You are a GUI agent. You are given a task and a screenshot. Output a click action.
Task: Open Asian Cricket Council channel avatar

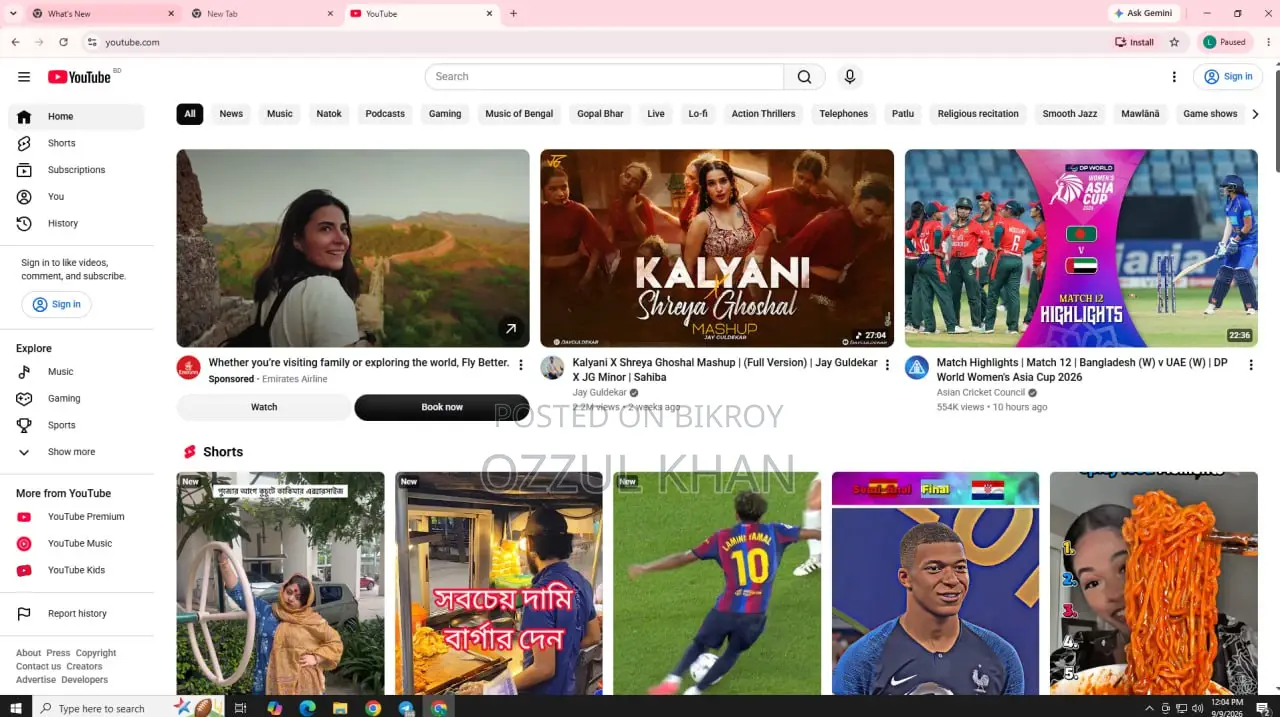tap(917, 367)
